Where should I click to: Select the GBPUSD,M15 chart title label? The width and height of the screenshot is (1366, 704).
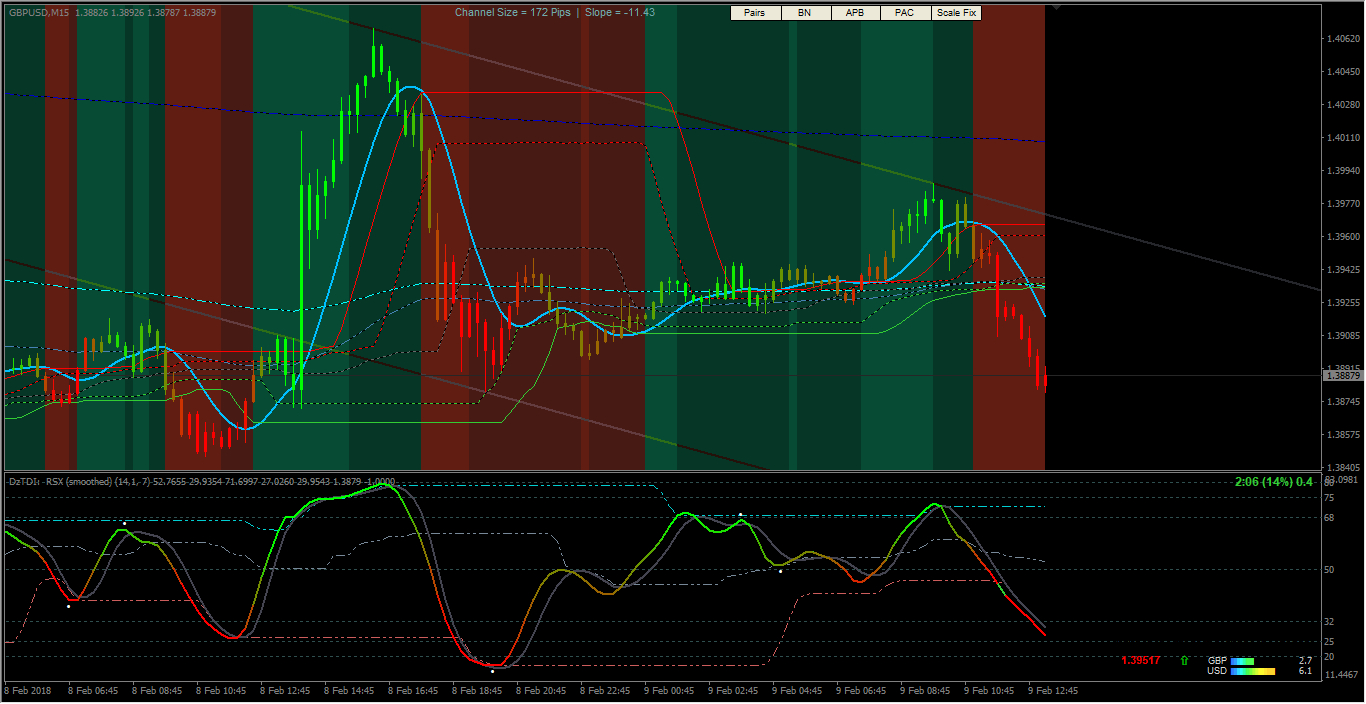coord(41,12)
